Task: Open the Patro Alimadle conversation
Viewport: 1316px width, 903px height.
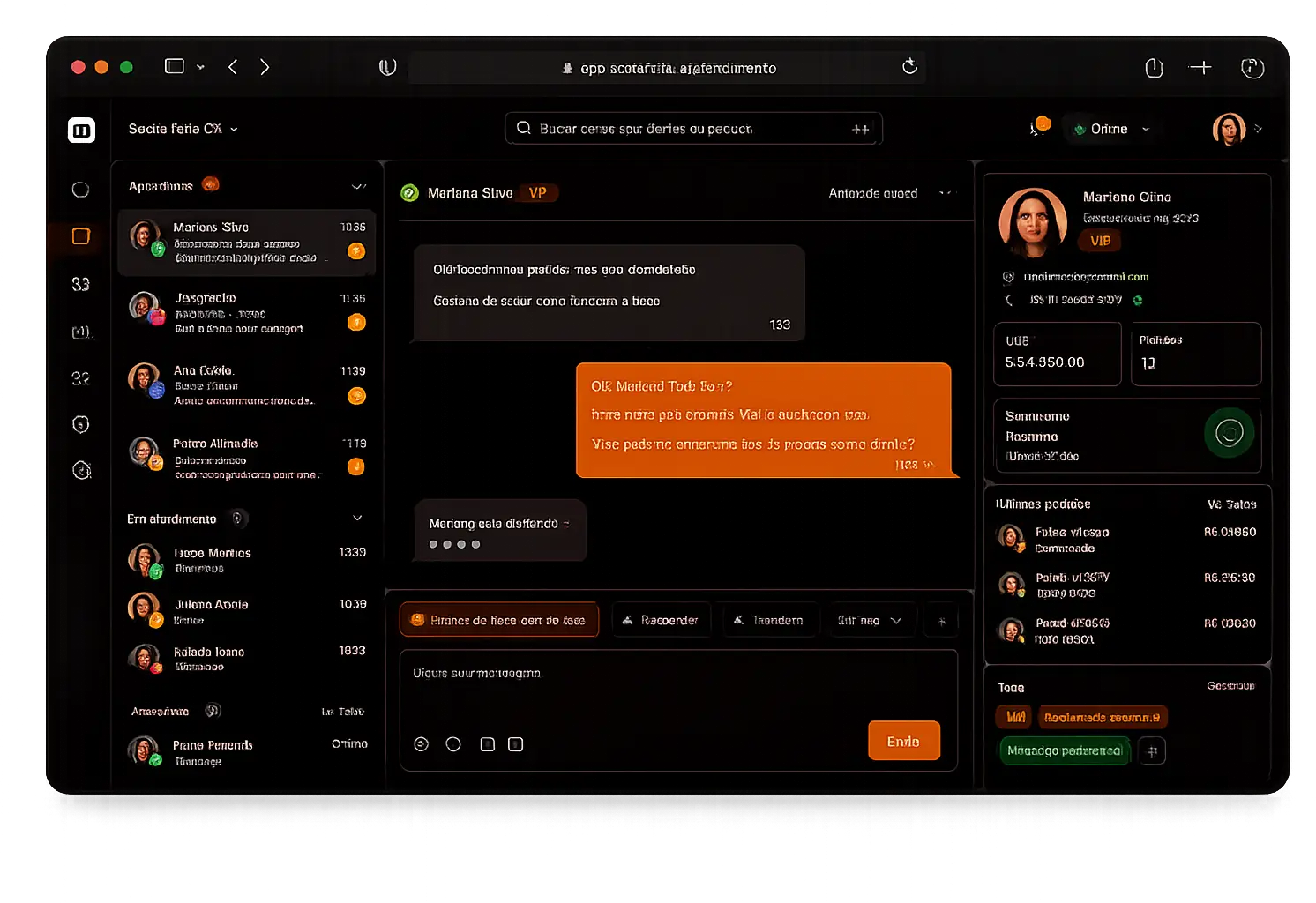Action: coord(247,459)
